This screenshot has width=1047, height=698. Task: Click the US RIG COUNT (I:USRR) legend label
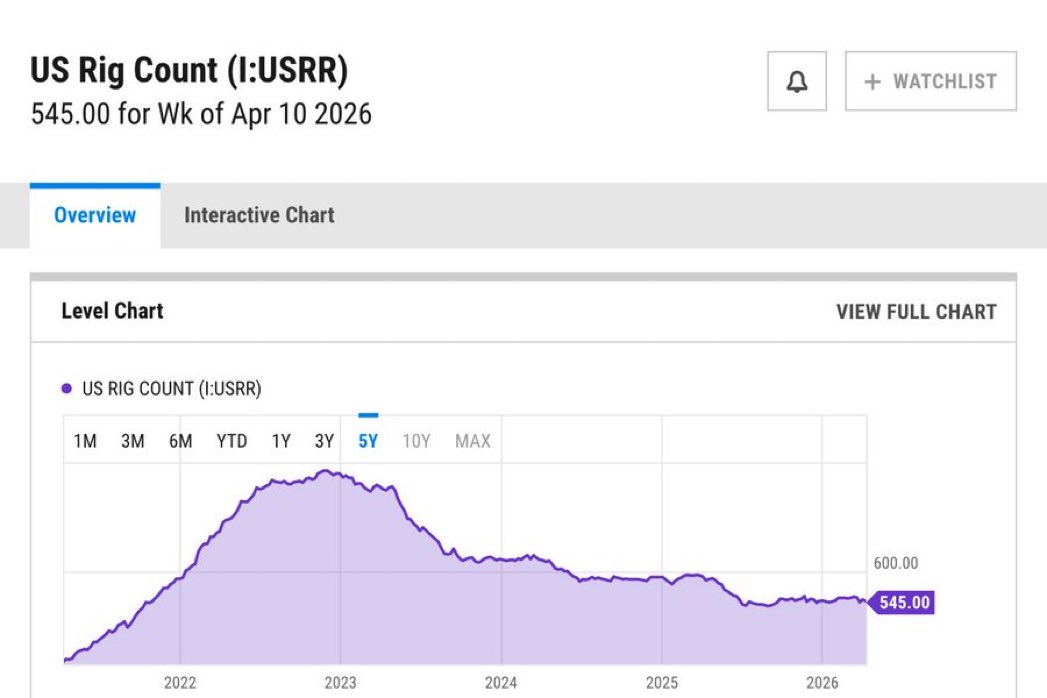point(172,389)
